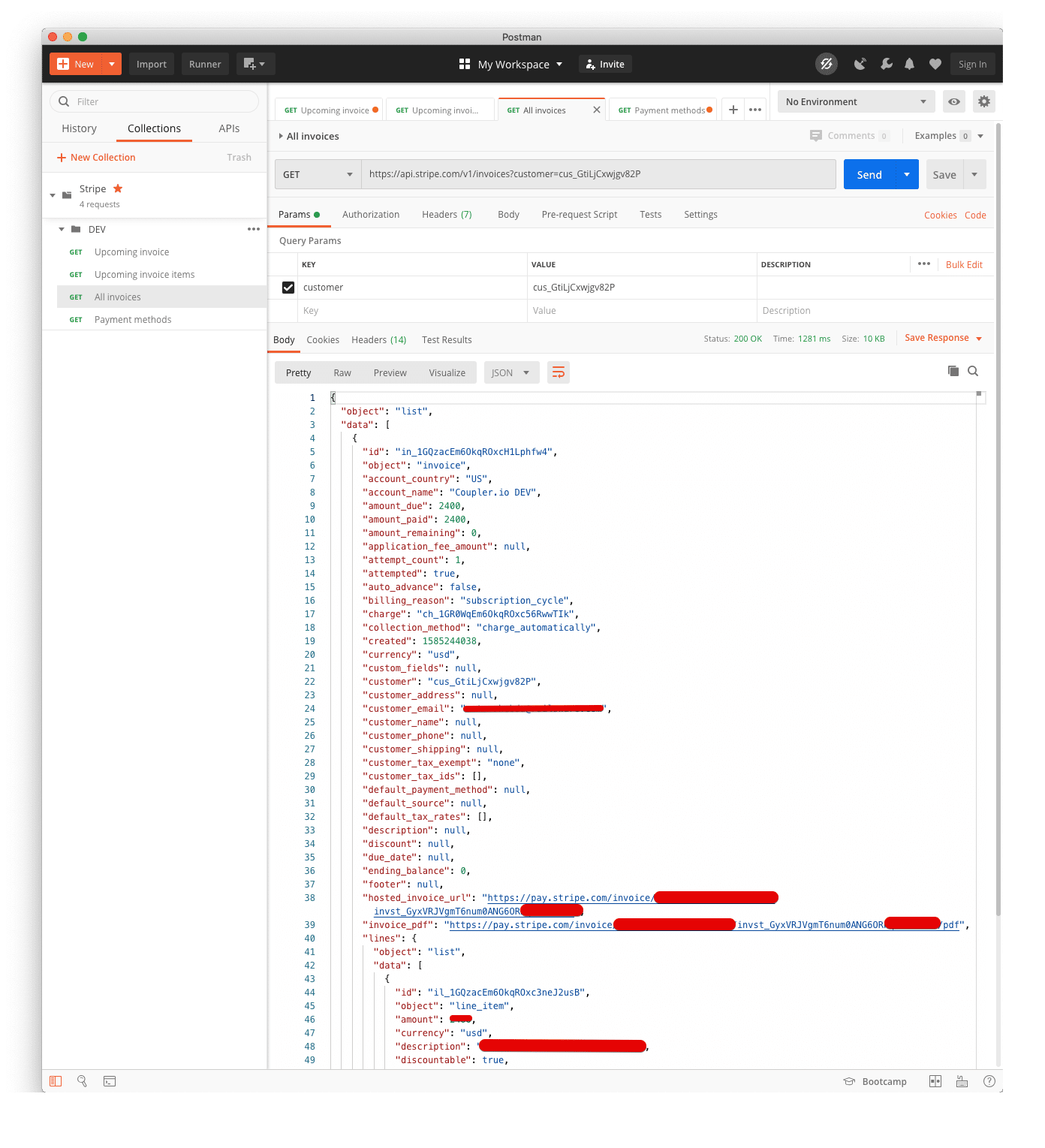Open the Bulk Edit link
Image resolution: width=1045 pixels, height=1148 pixels.
pyautogui.click(x=964, y=264)
